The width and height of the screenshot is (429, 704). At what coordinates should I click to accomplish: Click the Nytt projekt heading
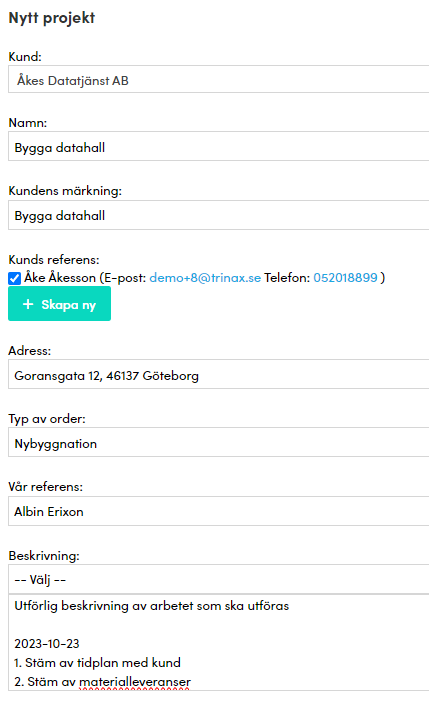(x=52, y=18)
